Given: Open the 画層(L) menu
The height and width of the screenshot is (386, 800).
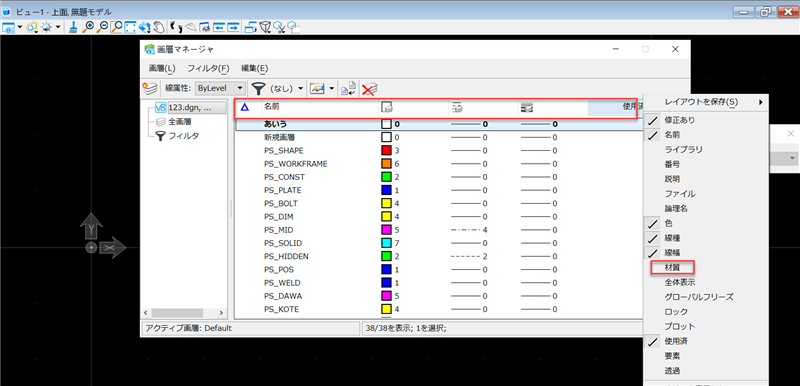Looking at the screenshot, I should [x=162, y=68].
